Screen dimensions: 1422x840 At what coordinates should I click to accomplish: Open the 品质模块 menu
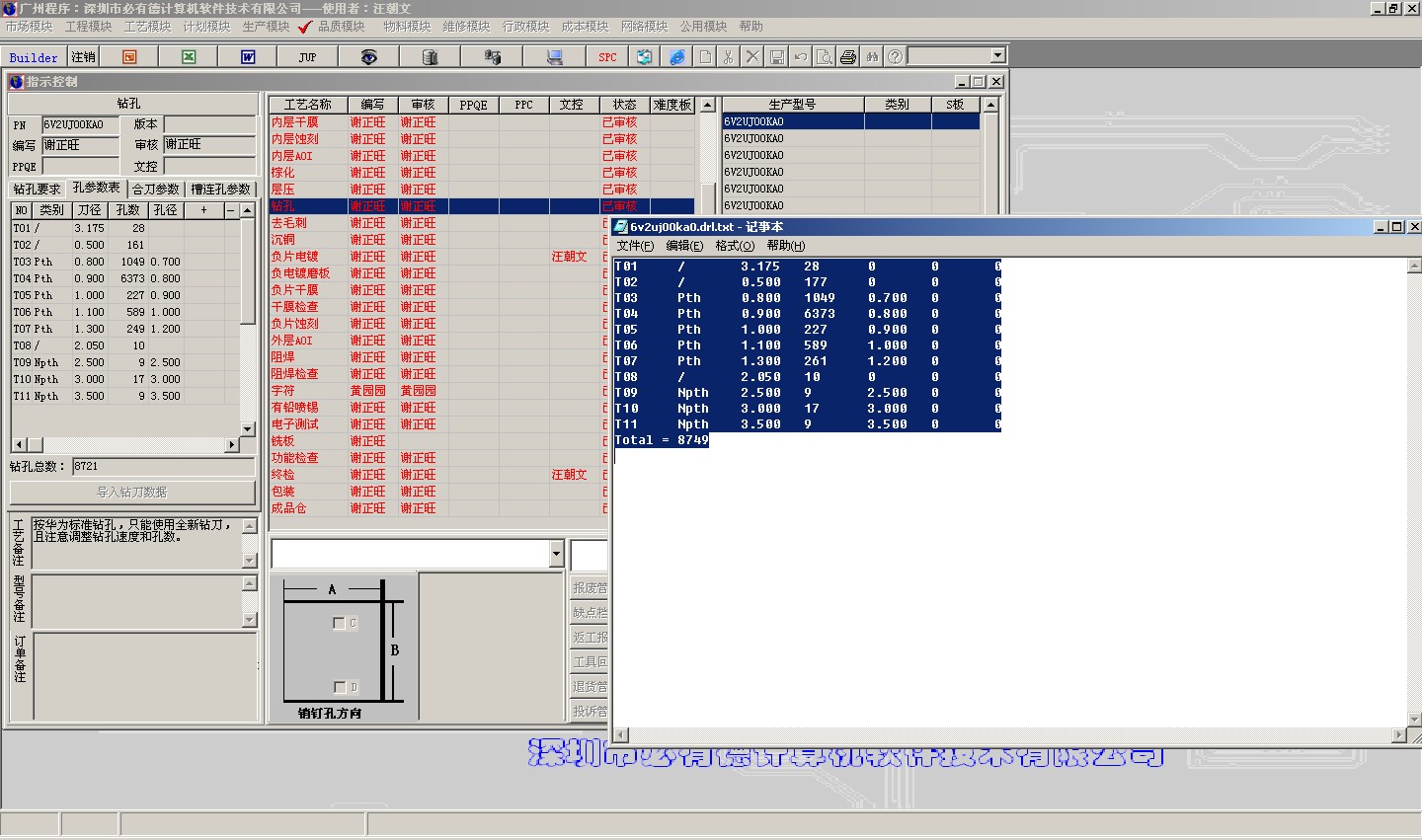342,27
